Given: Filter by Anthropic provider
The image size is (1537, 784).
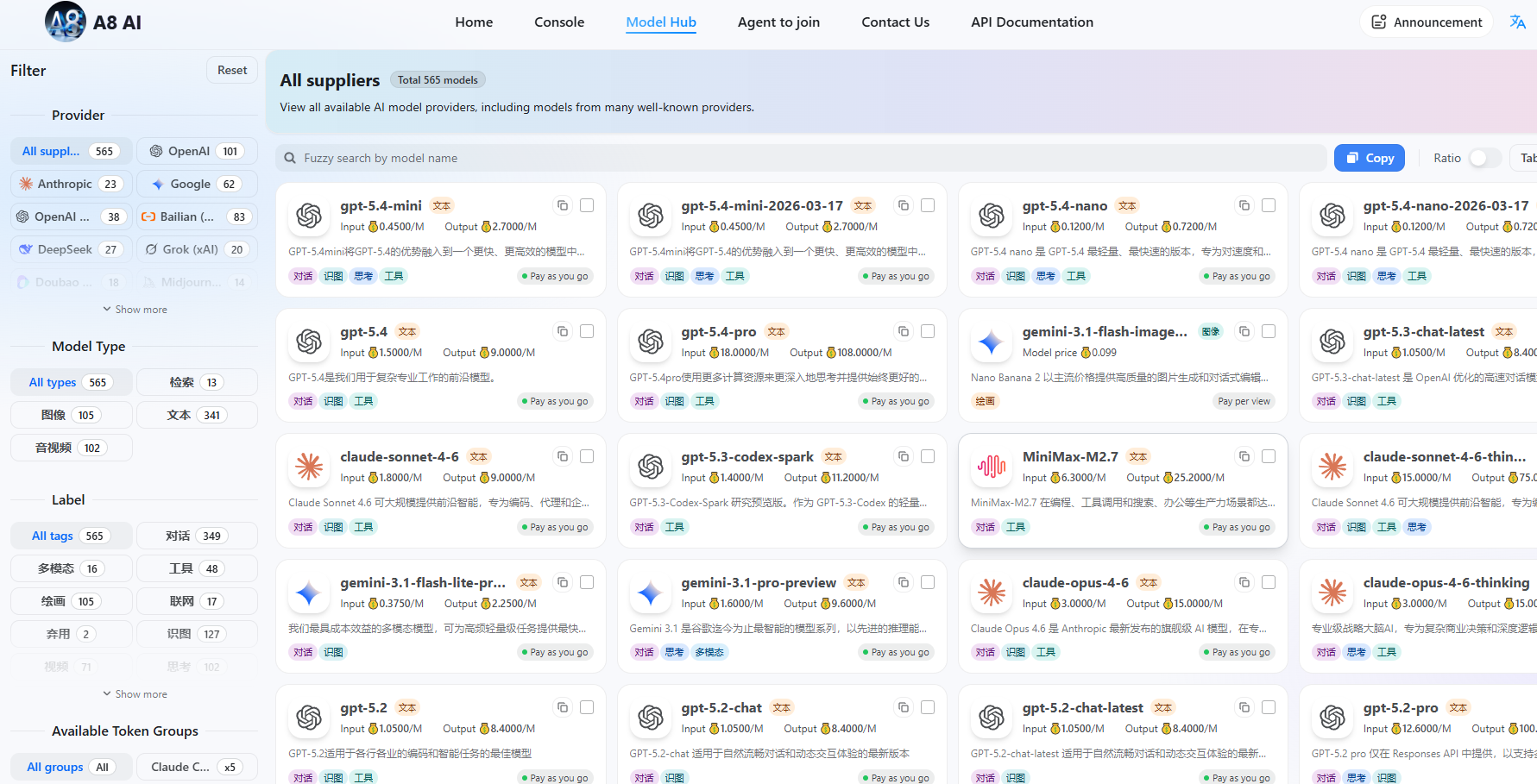Looking at the screenshot, I should [72, 184].
